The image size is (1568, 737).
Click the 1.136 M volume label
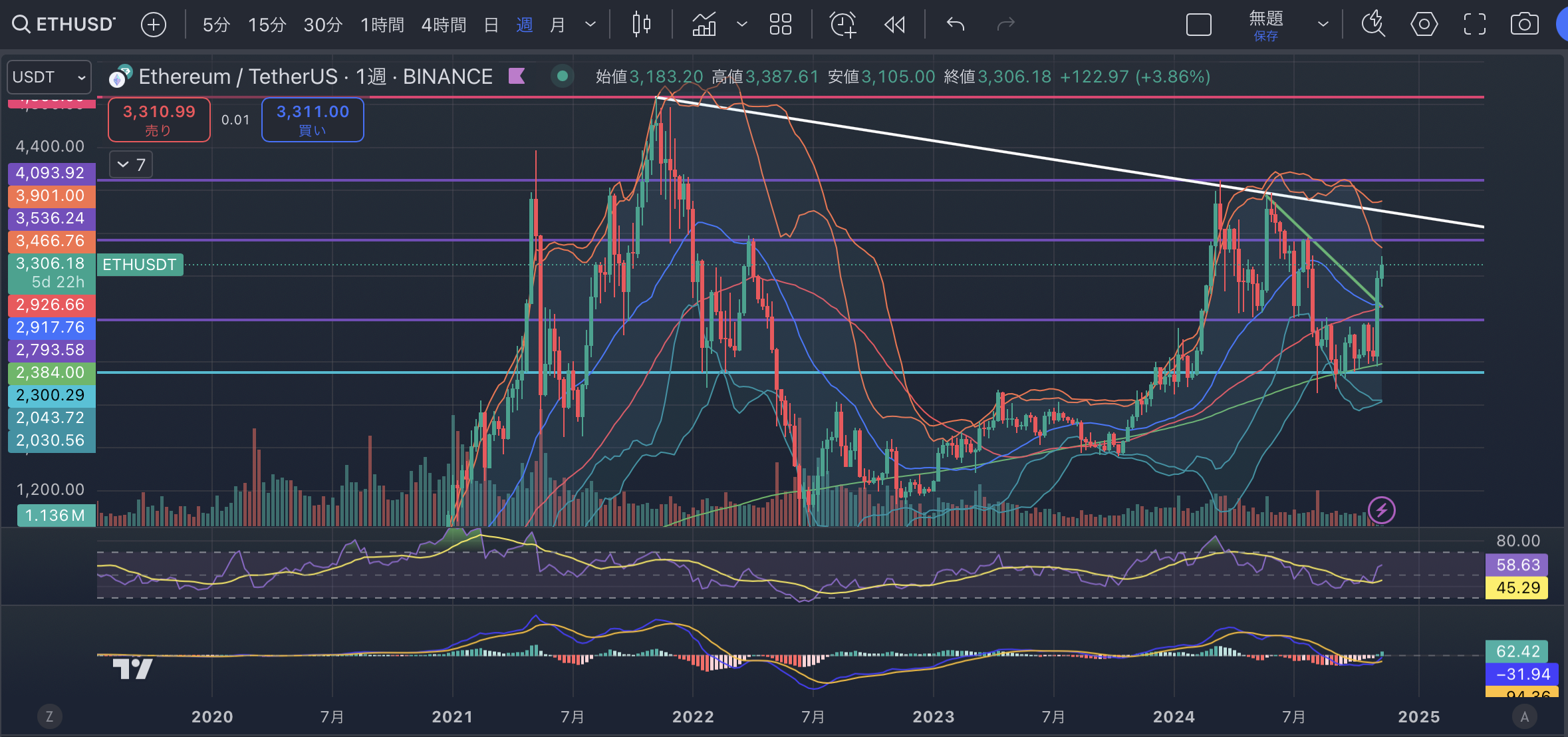[55, 516]
